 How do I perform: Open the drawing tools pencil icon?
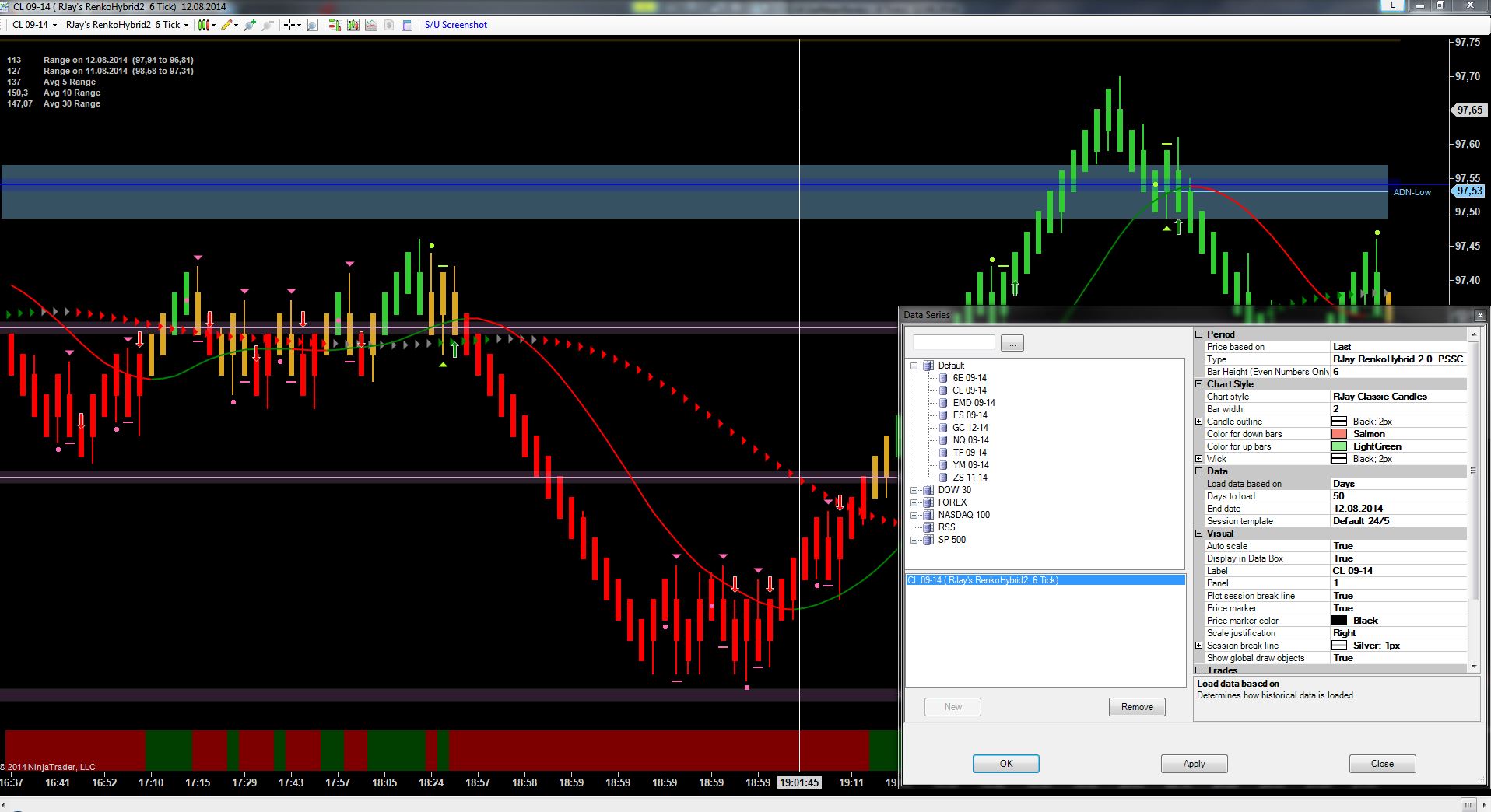226,25
